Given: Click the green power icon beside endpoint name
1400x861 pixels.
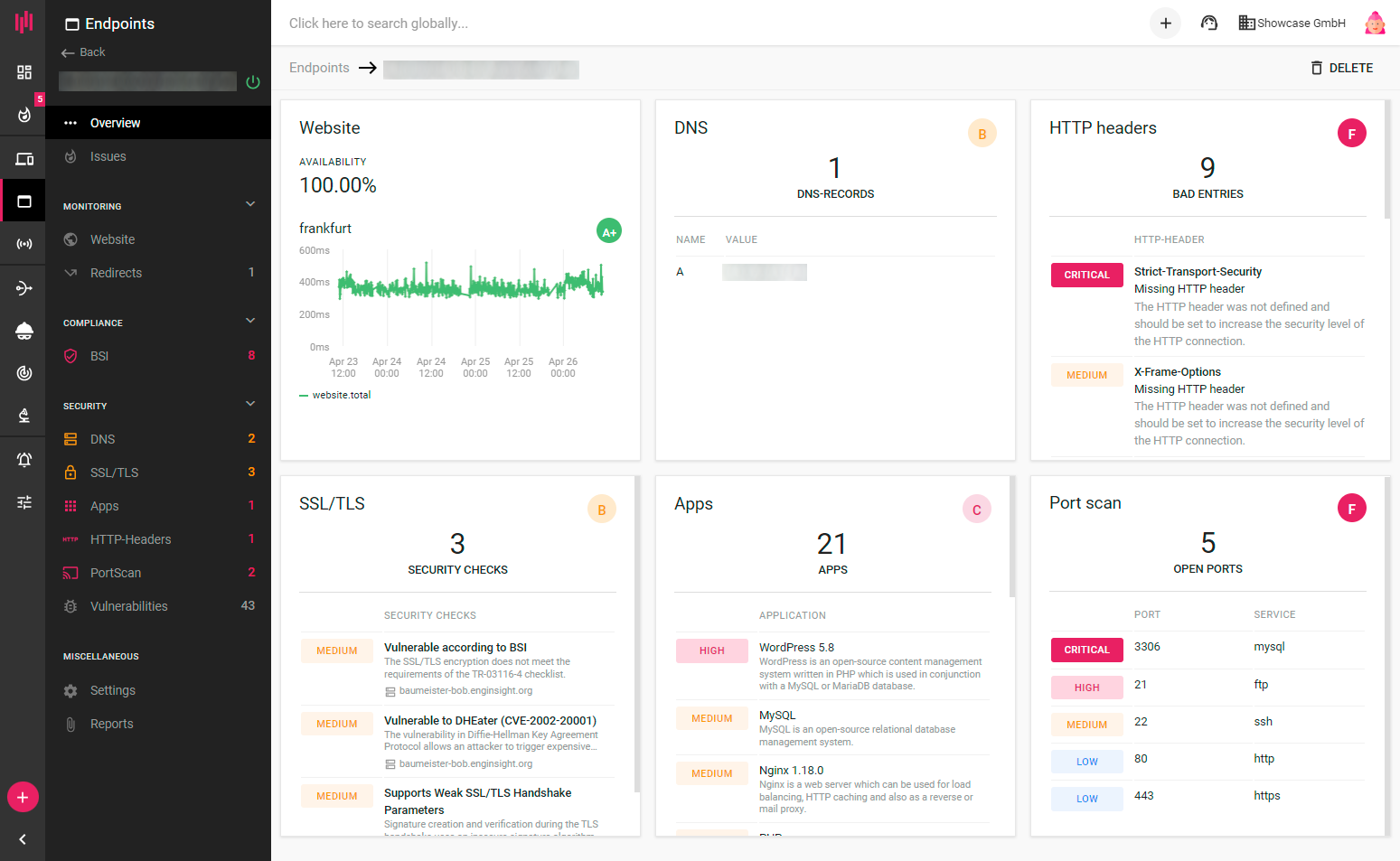Looking at the screenshot, I should tap(253, 82).
